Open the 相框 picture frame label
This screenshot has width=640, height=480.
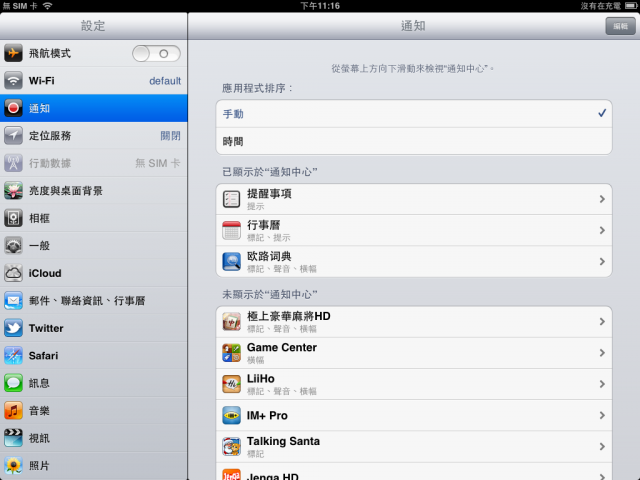click(x=39, y=218)
